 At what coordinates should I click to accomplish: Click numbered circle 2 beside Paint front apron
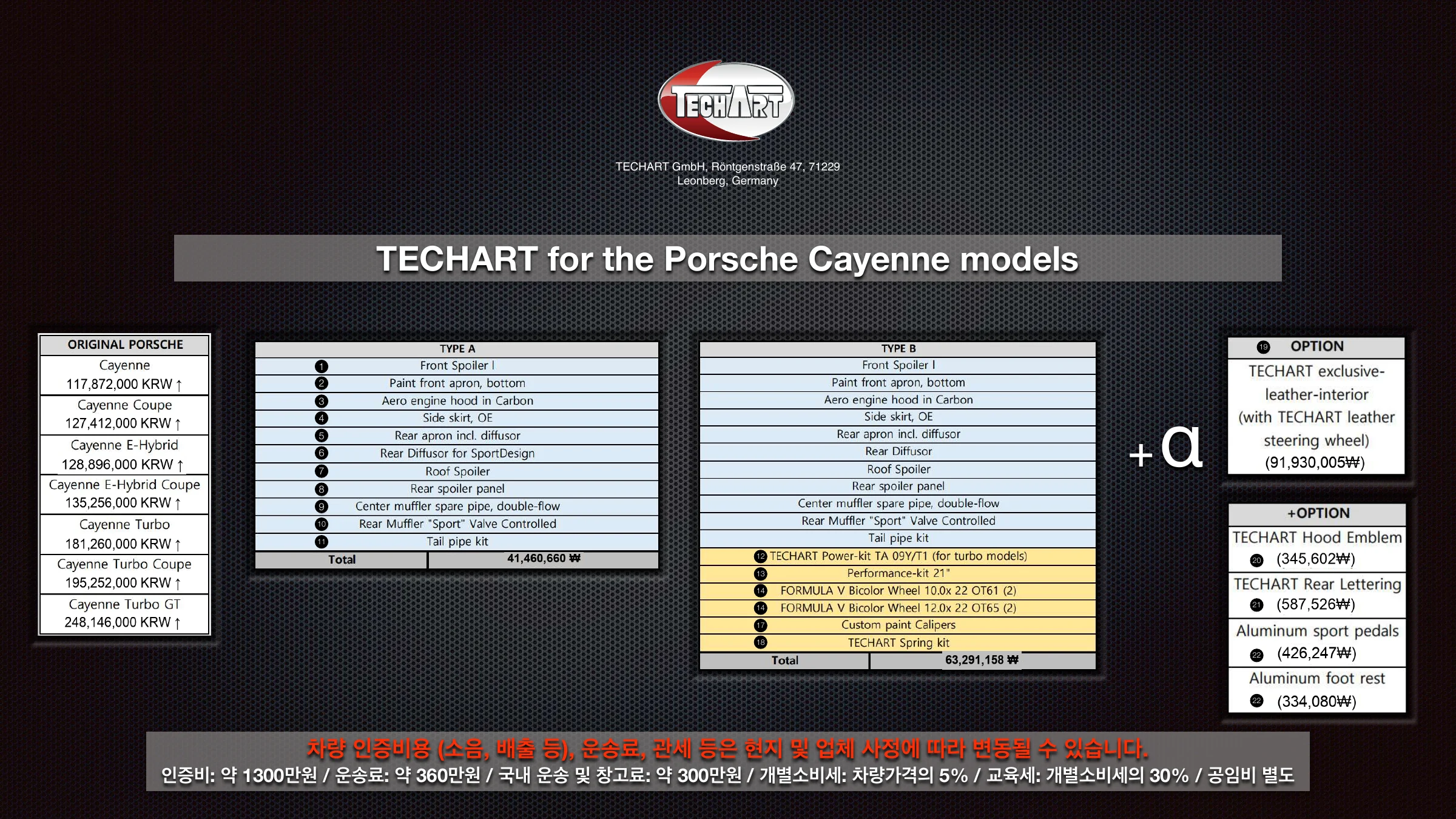[322, 383]
